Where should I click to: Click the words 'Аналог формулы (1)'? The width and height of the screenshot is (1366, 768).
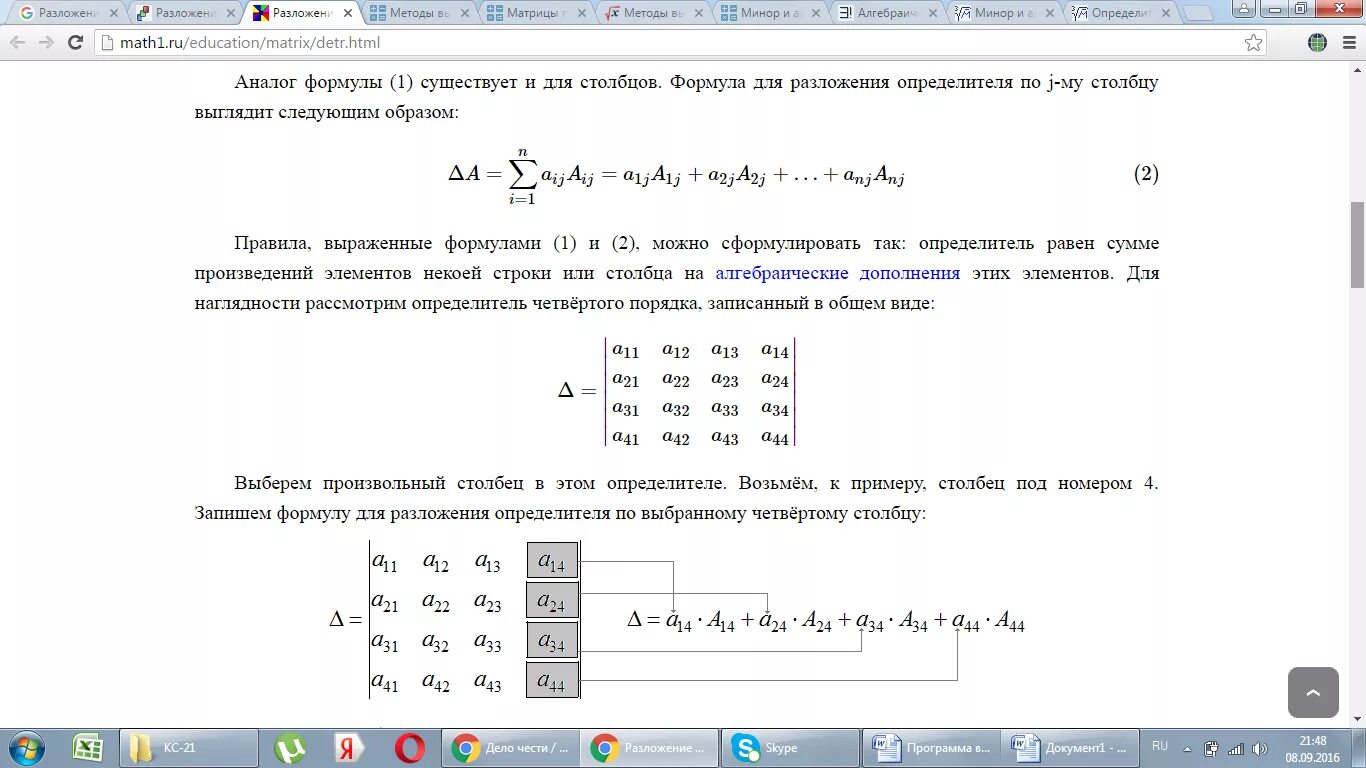click(x=324, y=82)
